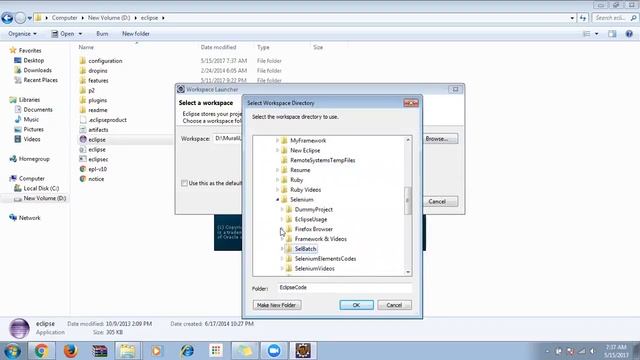
Task: Open the help icon in Explorer toolbar
Action: (x=629, y=34)
